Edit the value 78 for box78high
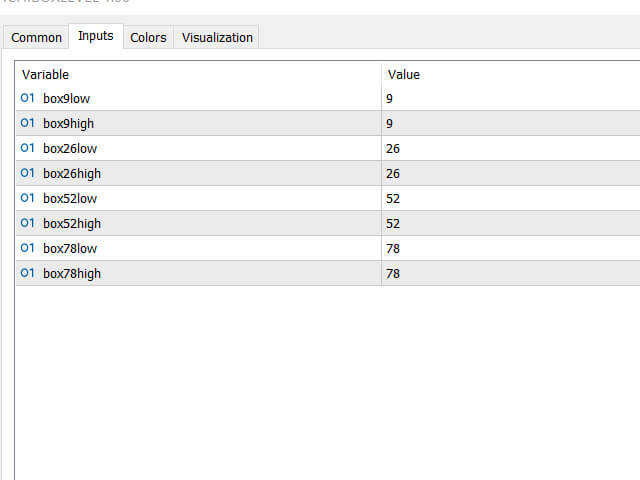640x480 pixels. pyautogui.click(x=392, y=273)
